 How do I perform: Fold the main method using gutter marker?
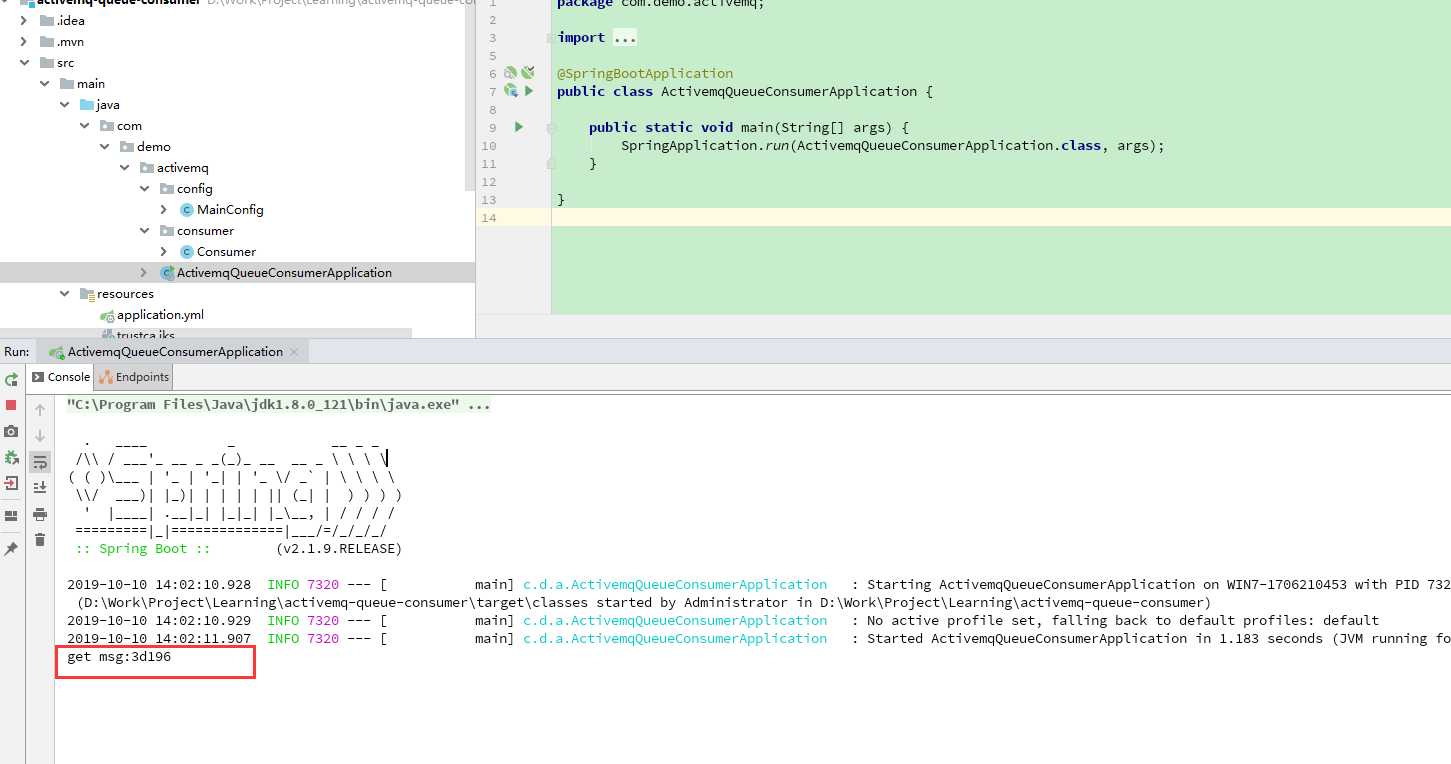[550, 128]
